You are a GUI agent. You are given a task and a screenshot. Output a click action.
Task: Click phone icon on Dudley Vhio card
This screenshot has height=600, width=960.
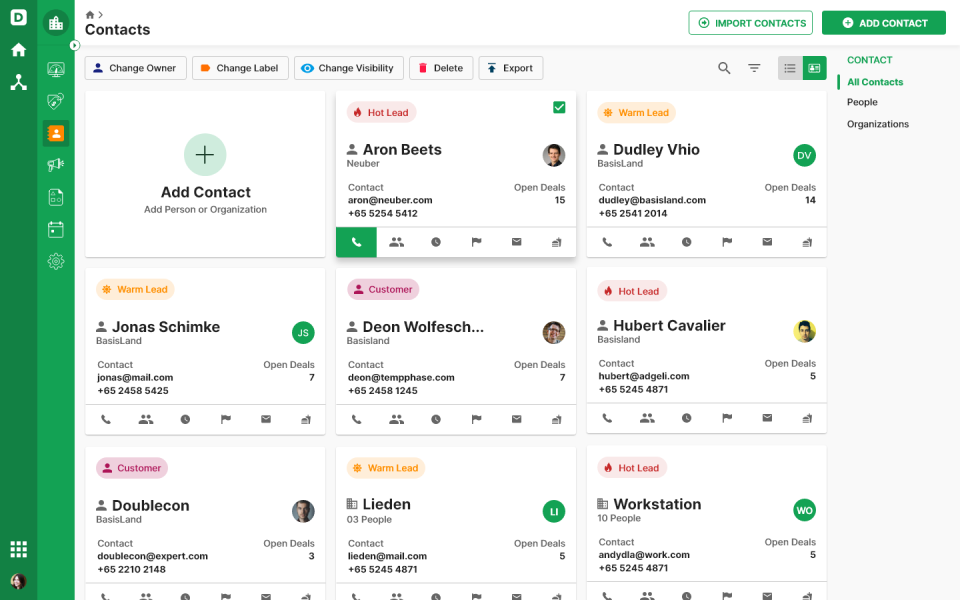(x=607, y=242)
